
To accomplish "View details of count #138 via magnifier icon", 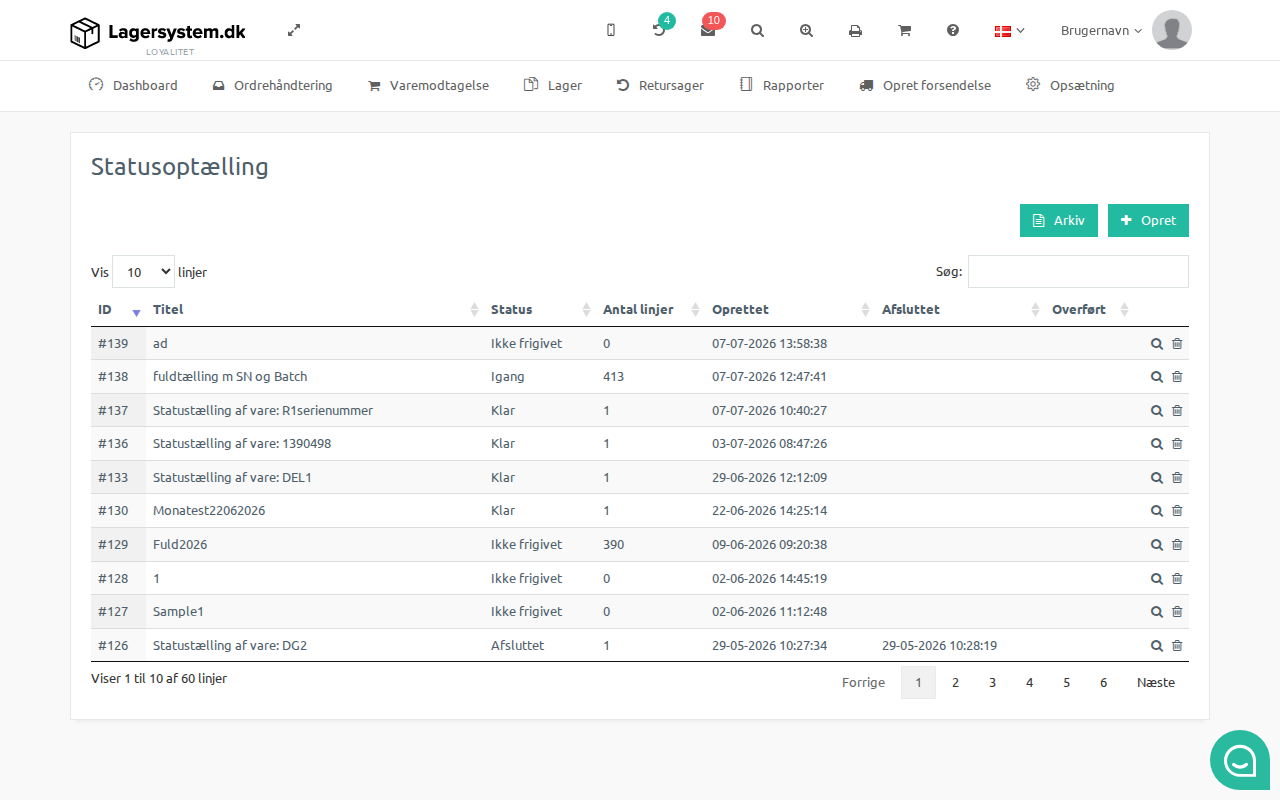I will coord(1156,377).
